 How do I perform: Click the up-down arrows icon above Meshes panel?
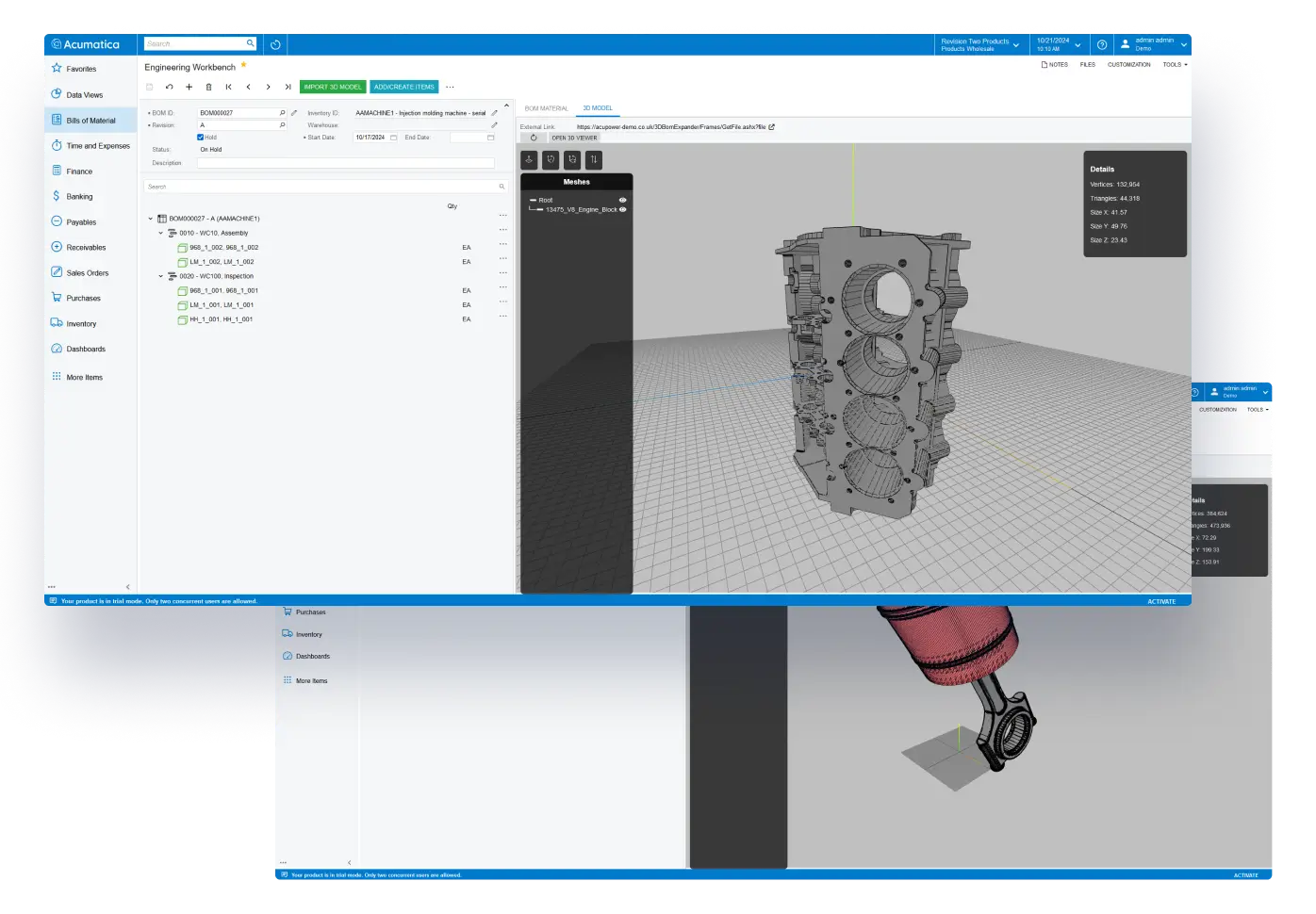[593, 160]
